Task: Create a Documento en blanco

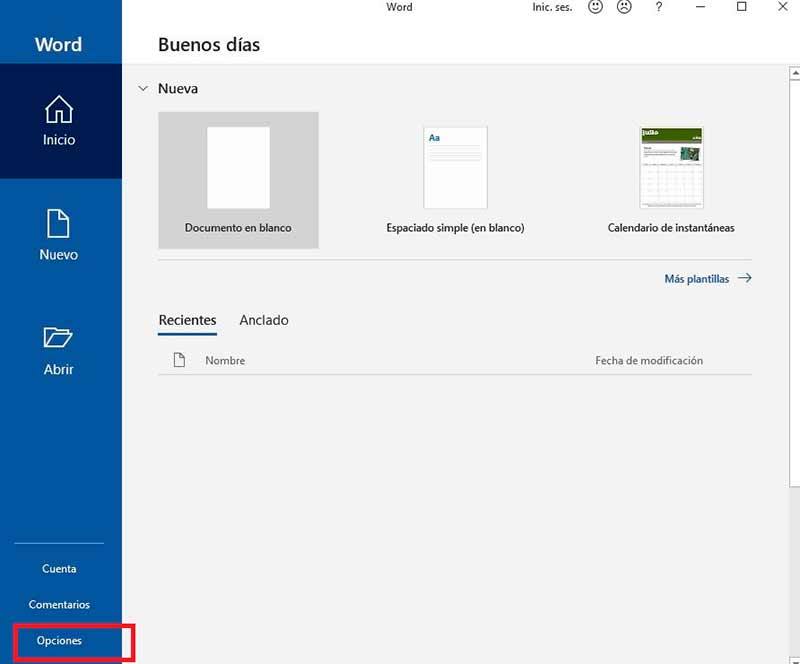Action: (238, 180)
